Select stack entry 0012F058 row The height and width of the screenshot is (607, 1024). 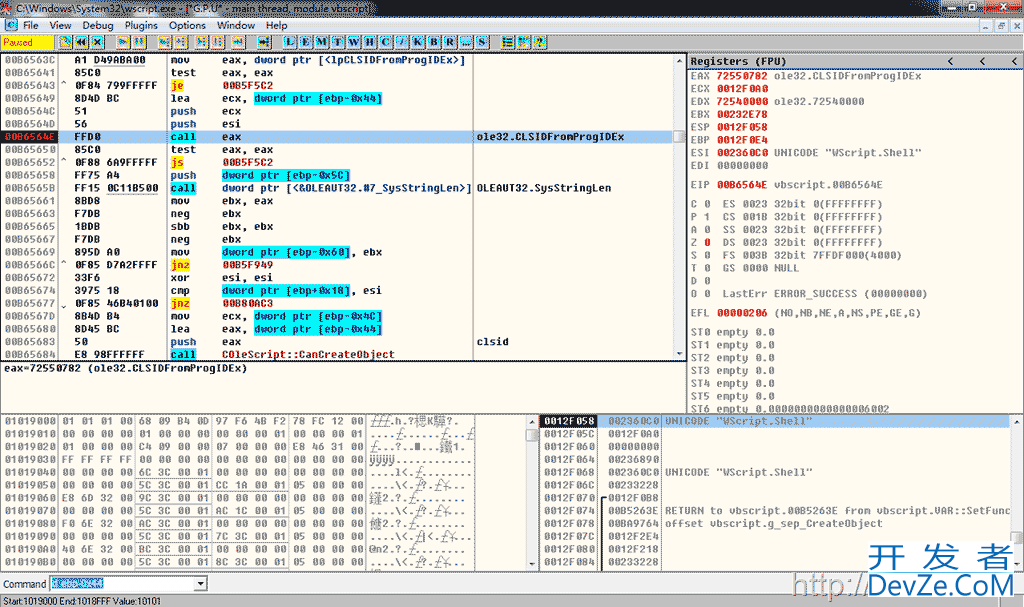(x=775, y=421)
